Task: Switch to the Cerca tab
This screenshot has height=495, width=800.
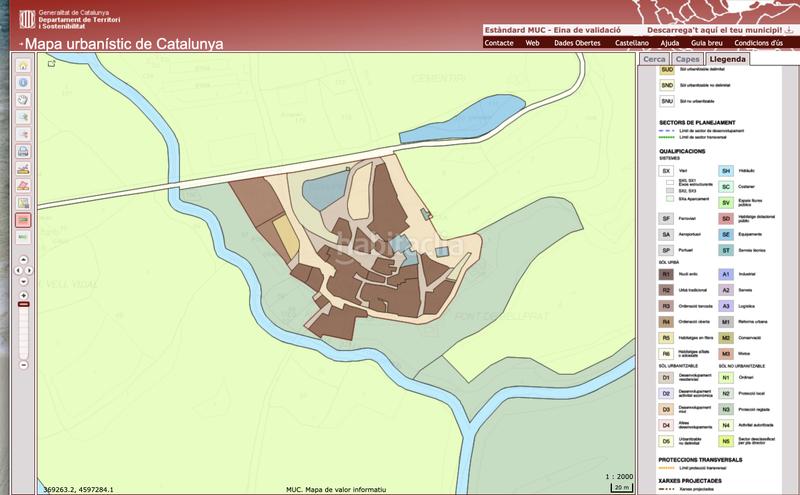Action: (654, 60)
